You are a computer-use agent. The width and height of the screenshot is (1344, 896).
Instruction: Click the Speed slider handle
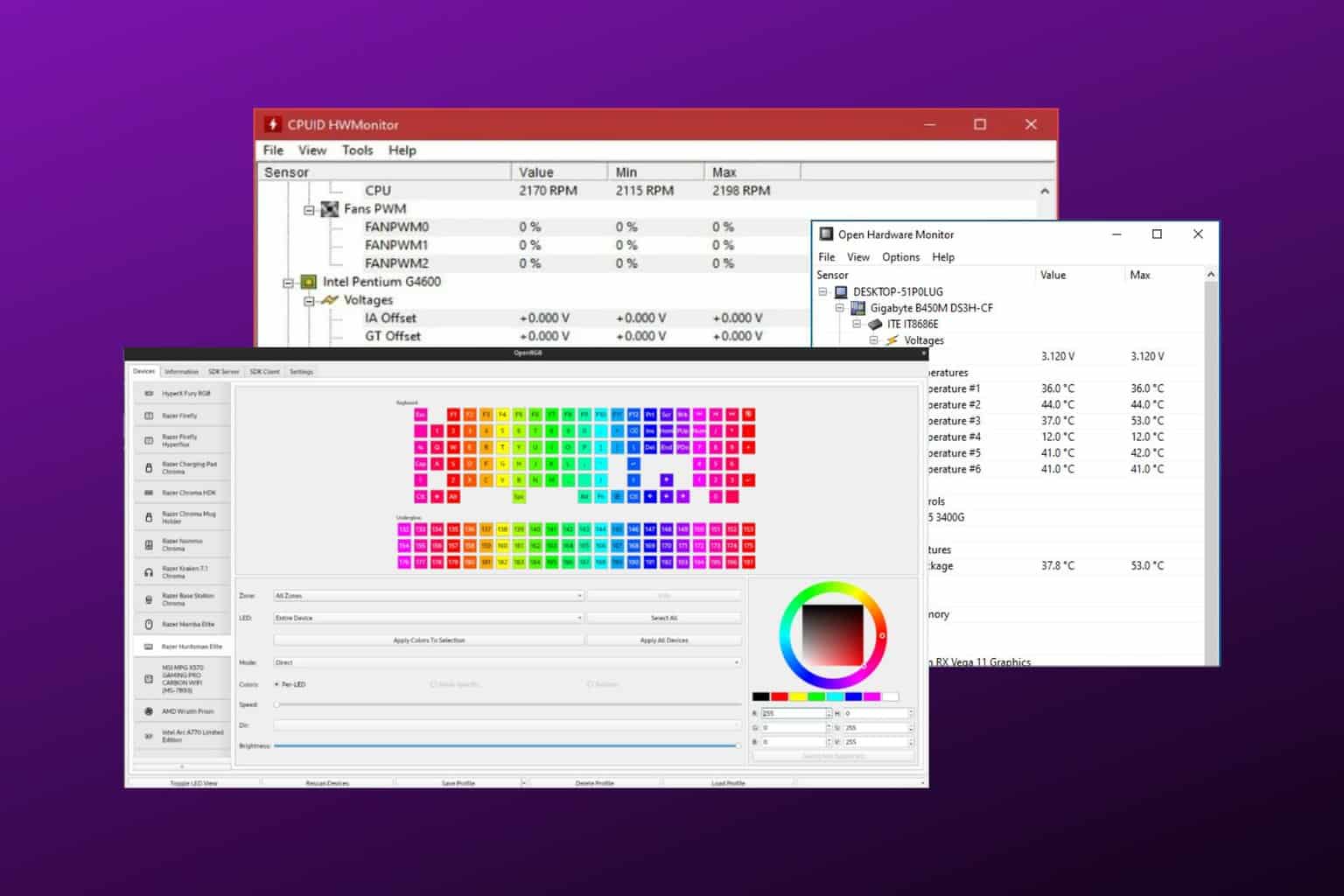(276, 704)
